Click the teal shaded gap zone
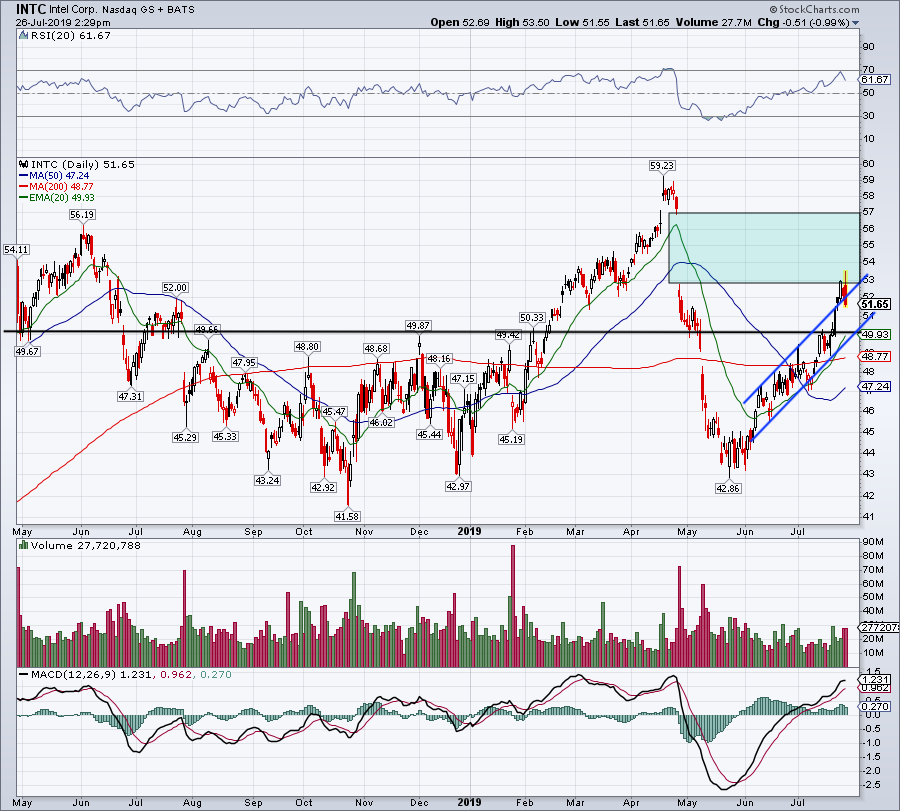Screen dimensions: 900x811 tap(764, 248)
